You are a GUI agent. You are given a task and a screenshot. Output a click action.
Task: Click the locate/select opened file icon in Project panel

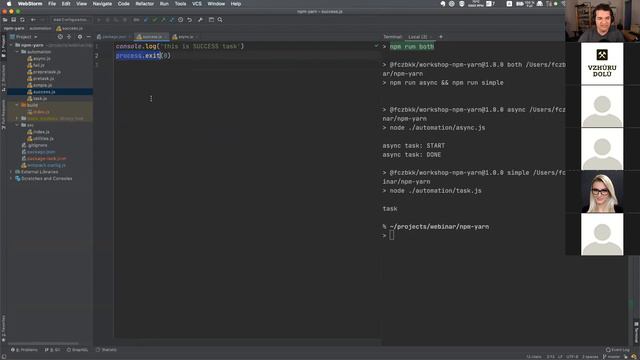(60, 37)
